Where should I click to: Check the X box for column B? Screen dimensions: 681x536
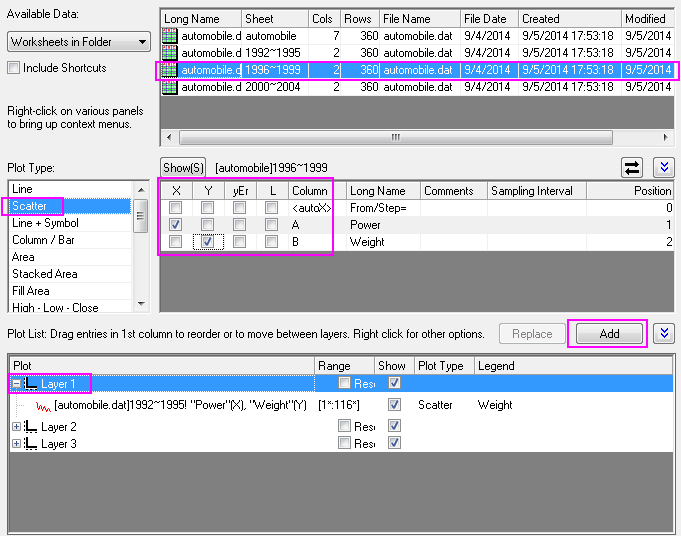(176, 242)
